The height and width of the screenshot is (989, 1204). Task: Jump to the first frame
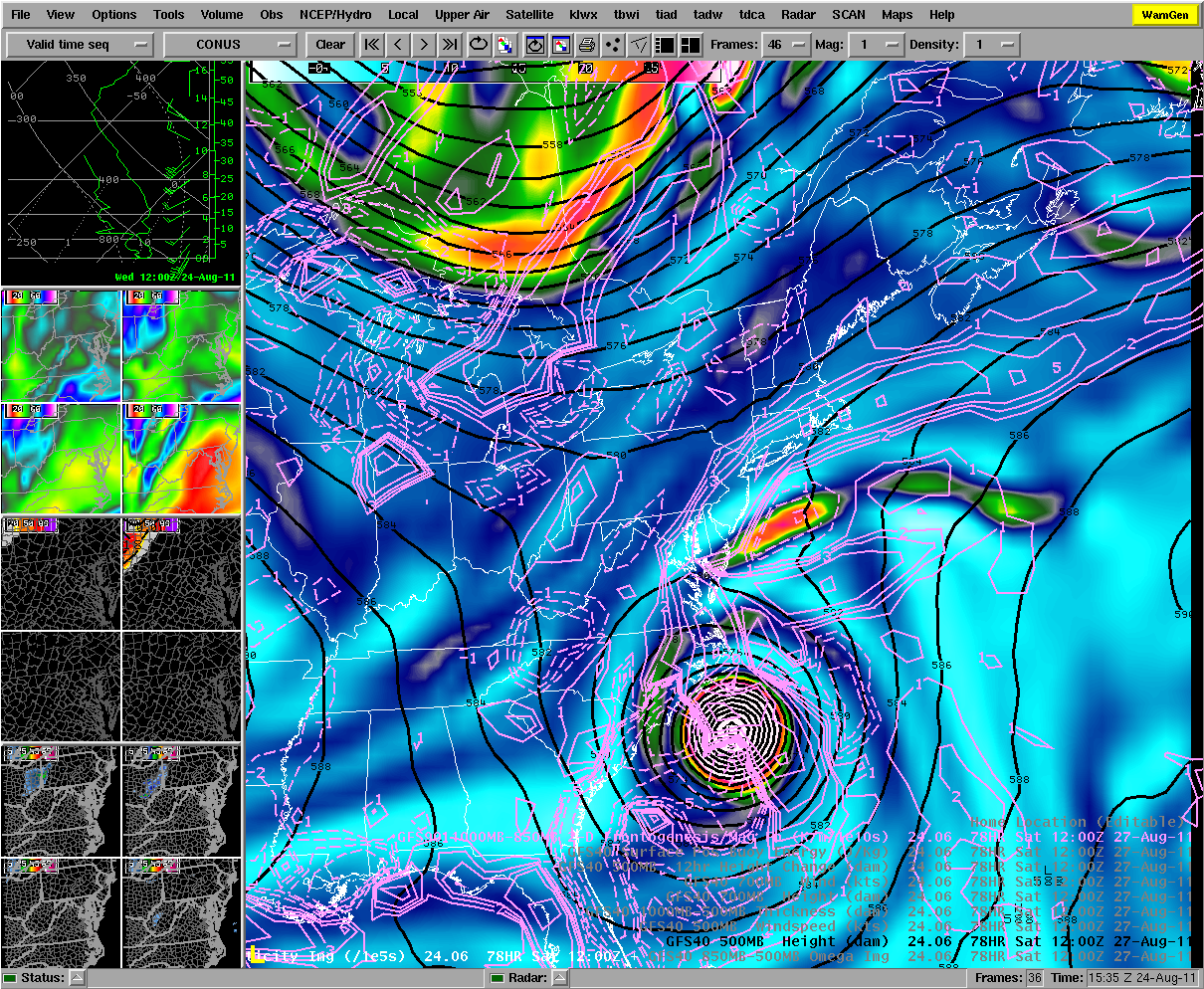coord(371,45)
